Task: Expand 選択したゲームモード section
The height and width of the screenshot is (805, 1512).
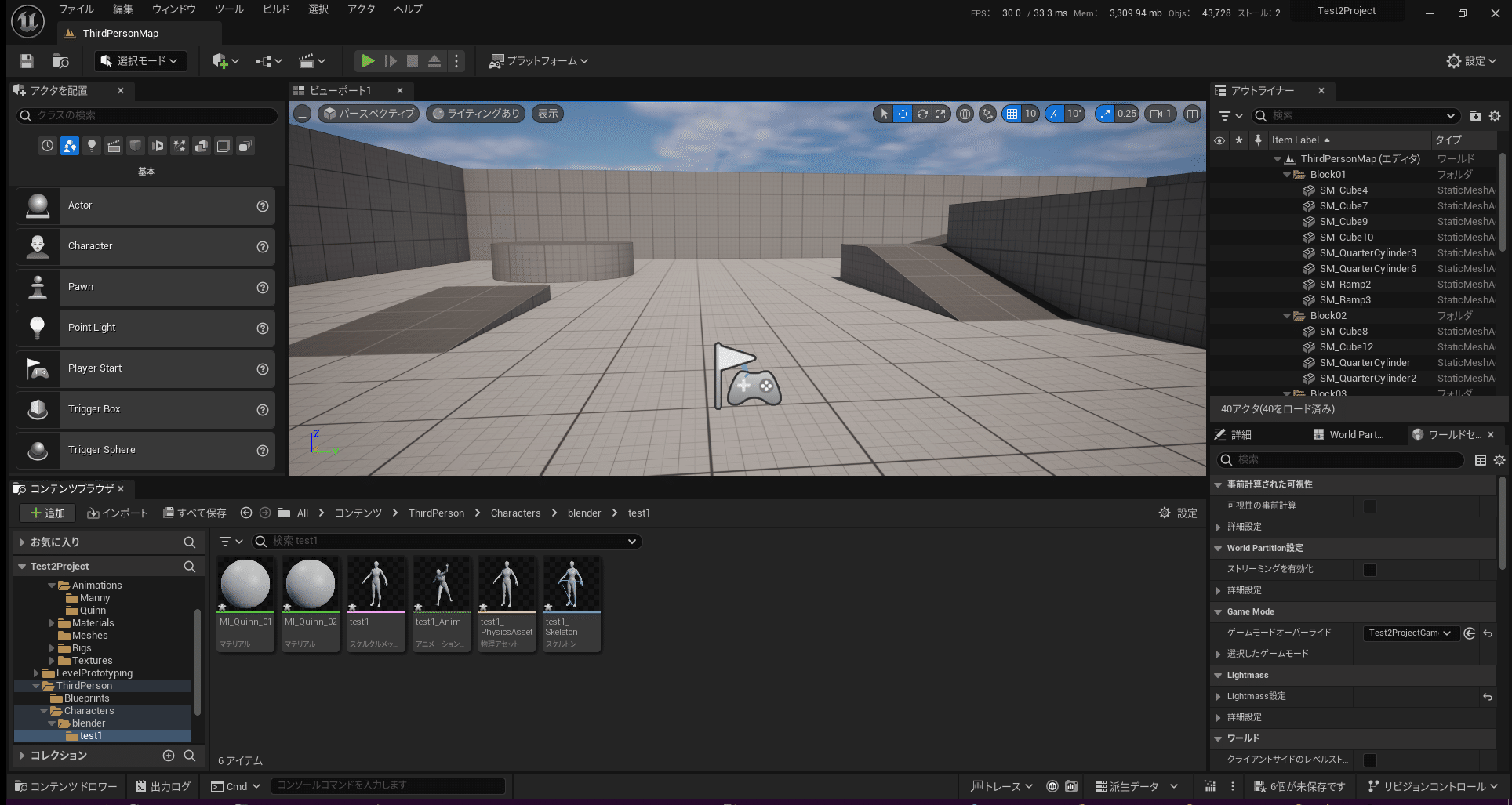Action: coord(1218,654)
